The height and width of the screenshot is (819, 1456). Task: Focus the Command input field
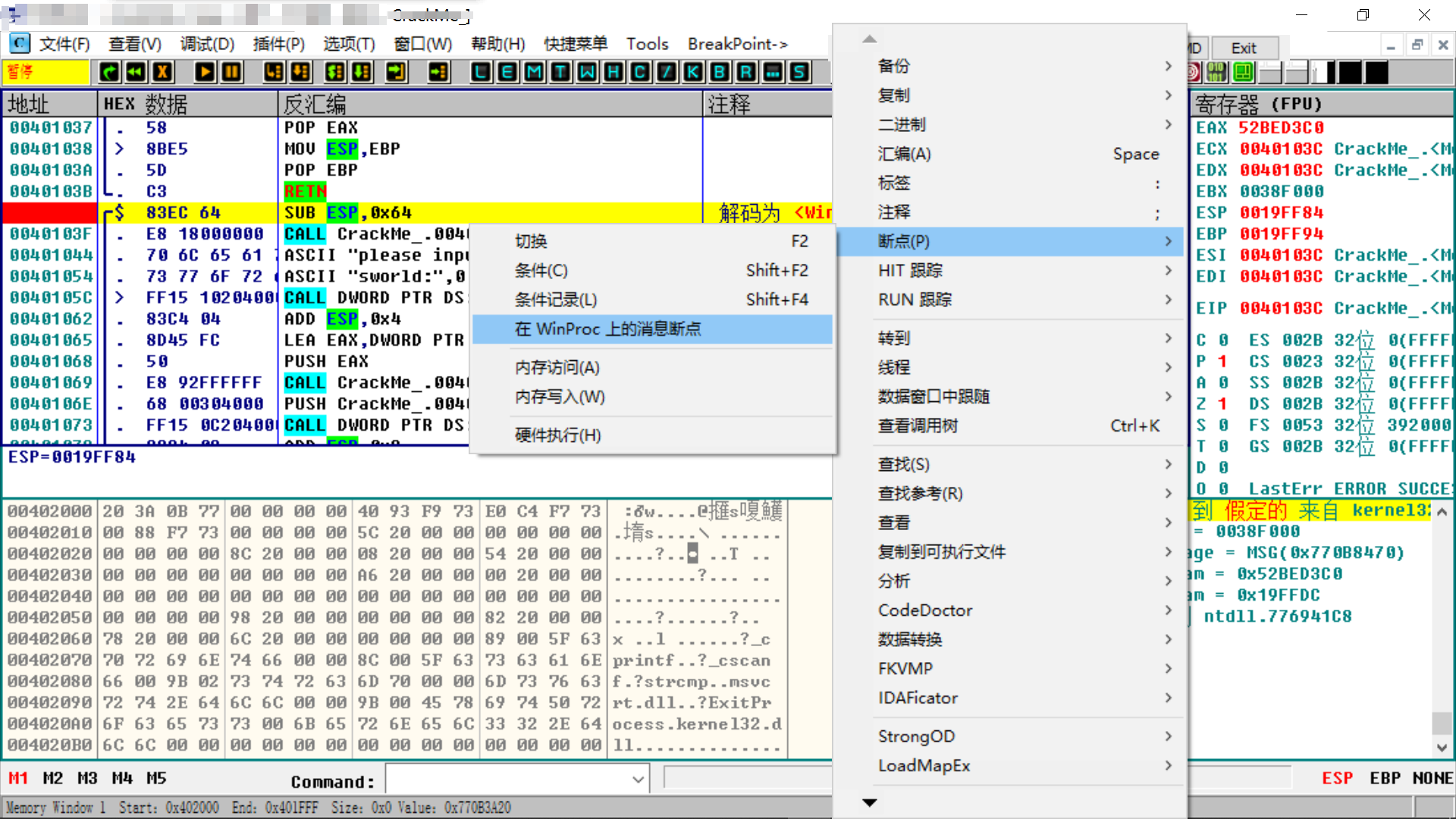click(507, 779)
